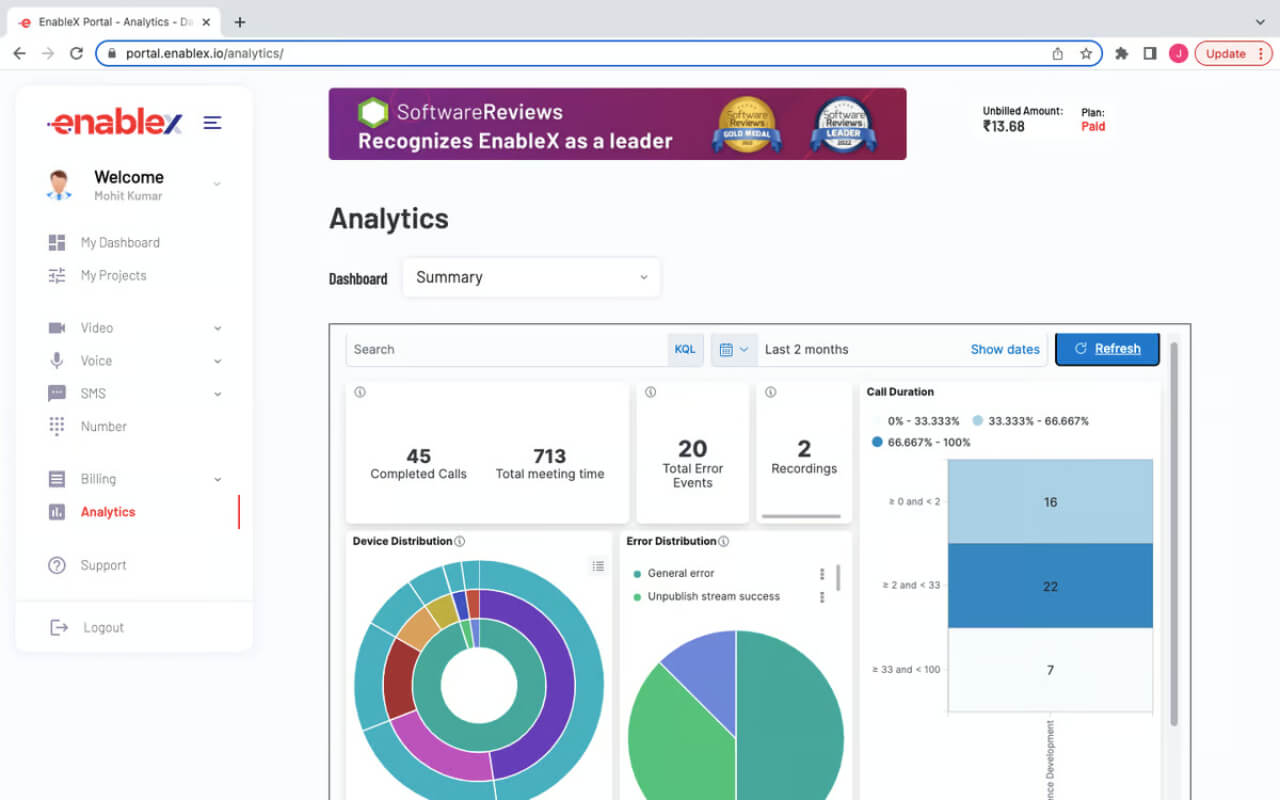The image size is (1280, 800).
Task: Click the Chrome Update button
Action: point(1232,54)
